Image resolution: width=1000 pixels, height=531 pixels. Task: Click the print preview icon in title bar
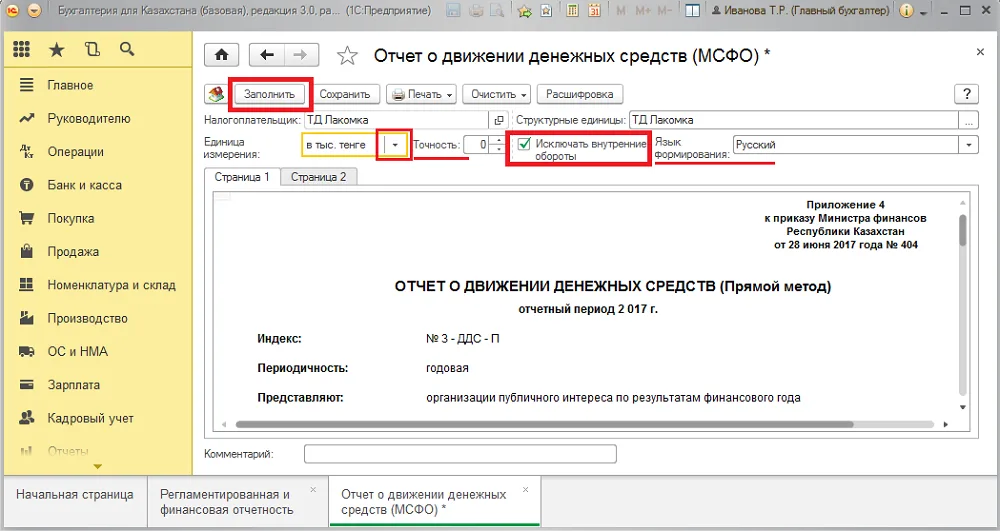(x=497, y=10)
